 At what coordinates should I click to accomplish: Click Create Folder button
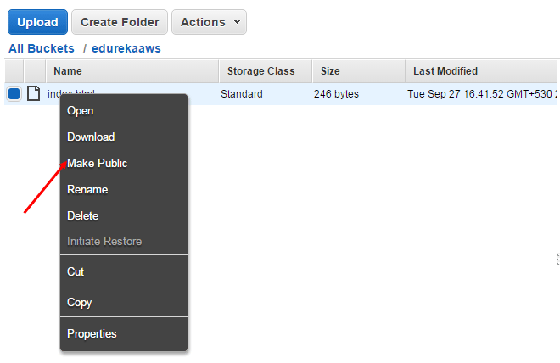[x=119, y=22]
